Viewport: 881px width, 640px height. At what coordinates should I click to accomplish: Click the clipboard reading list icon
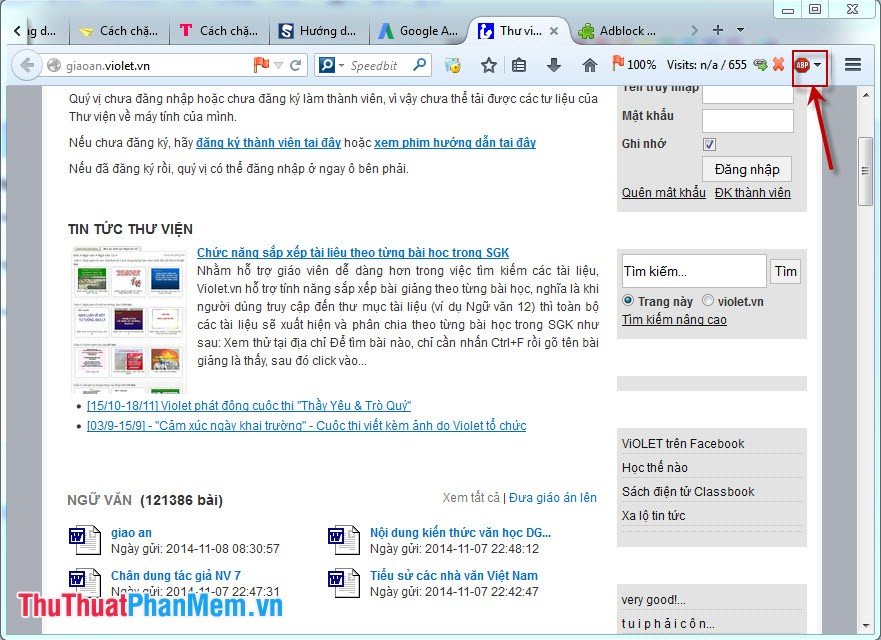pyautogui.click(x=519, y=67)
